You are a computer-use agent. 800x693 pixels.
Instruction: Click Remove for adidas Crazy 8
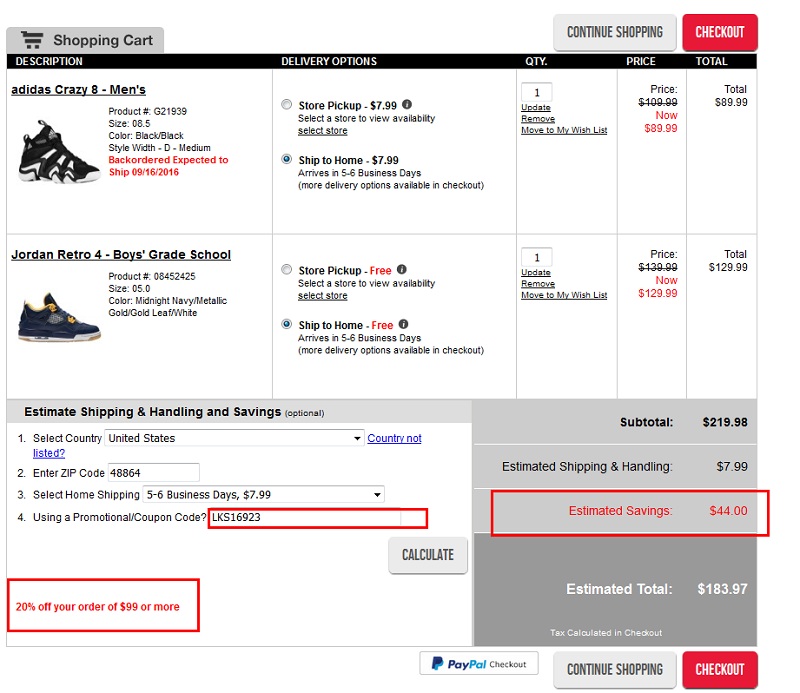coord(538,118)
